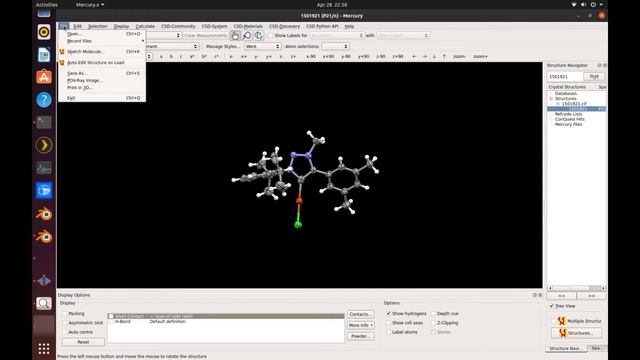Choose Save As from the File menu
This screenshot has width=640, height=360.
[x=102, y=73]
